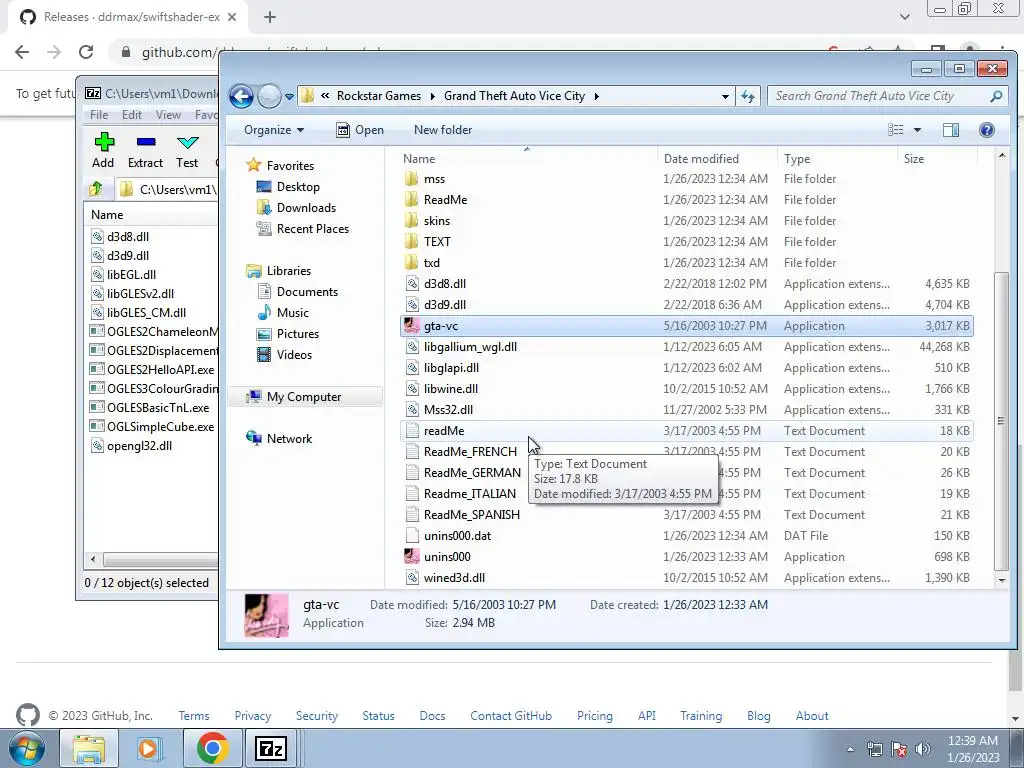This screenshot has width=1024, height=768.
Task: Click the 7-Zip icon in the taskbar
Action: (270, 748)
